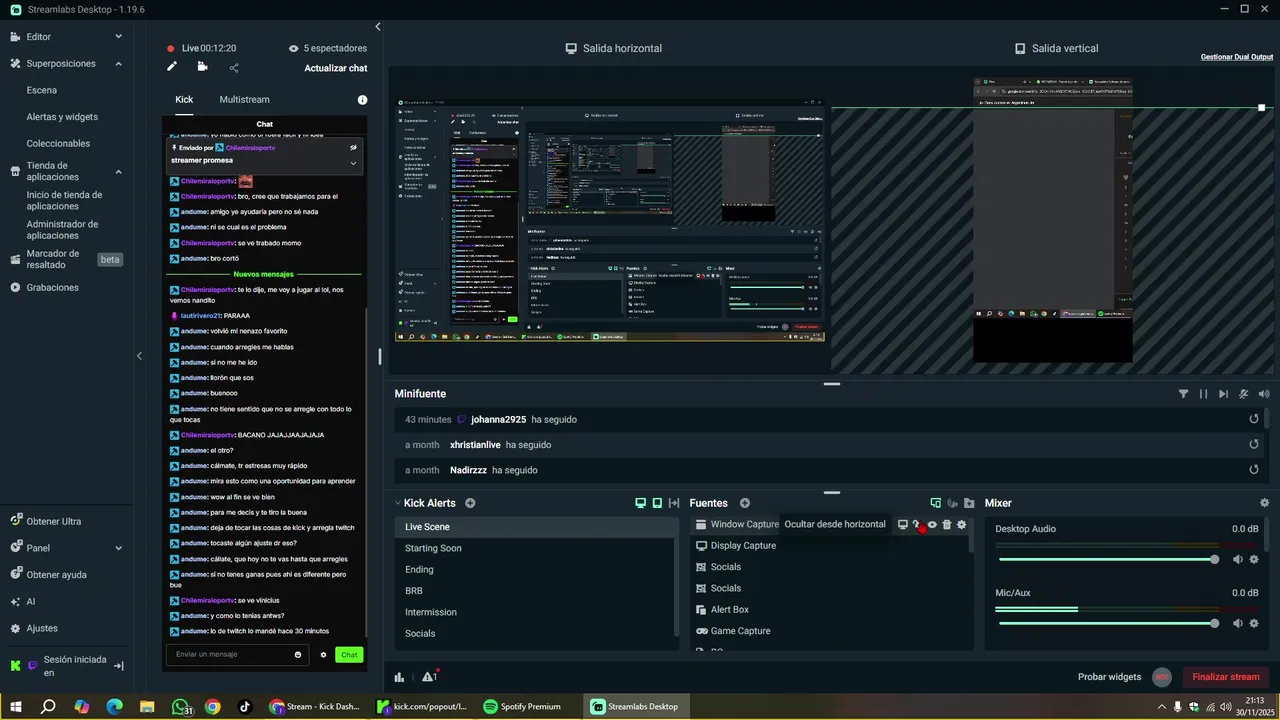
Task: Open Desktop Audio settings gear
Action: (1254, 560)
